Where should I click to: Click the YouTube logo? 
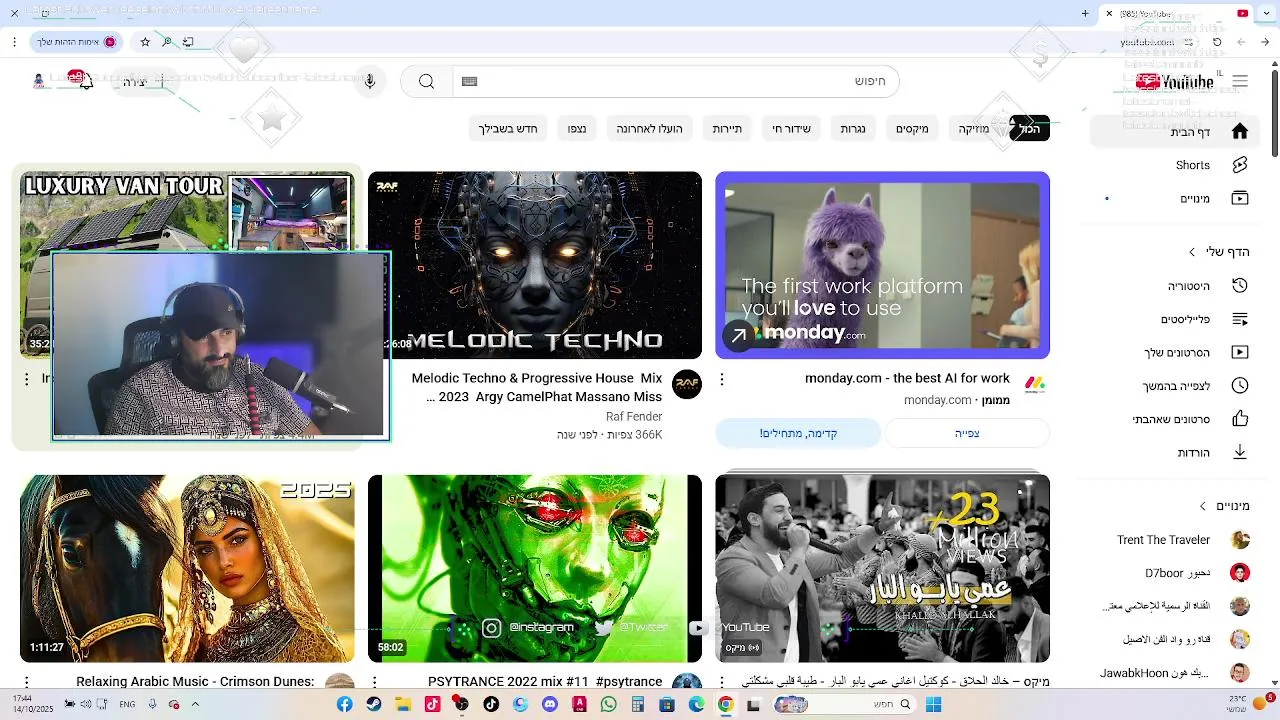click(1176, 82)
